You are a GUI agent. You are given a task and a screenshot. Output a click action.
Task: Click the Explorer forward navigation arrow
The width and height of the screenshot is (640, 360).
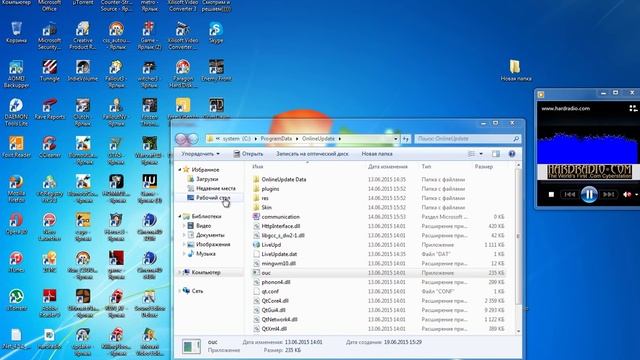point(193,139)
